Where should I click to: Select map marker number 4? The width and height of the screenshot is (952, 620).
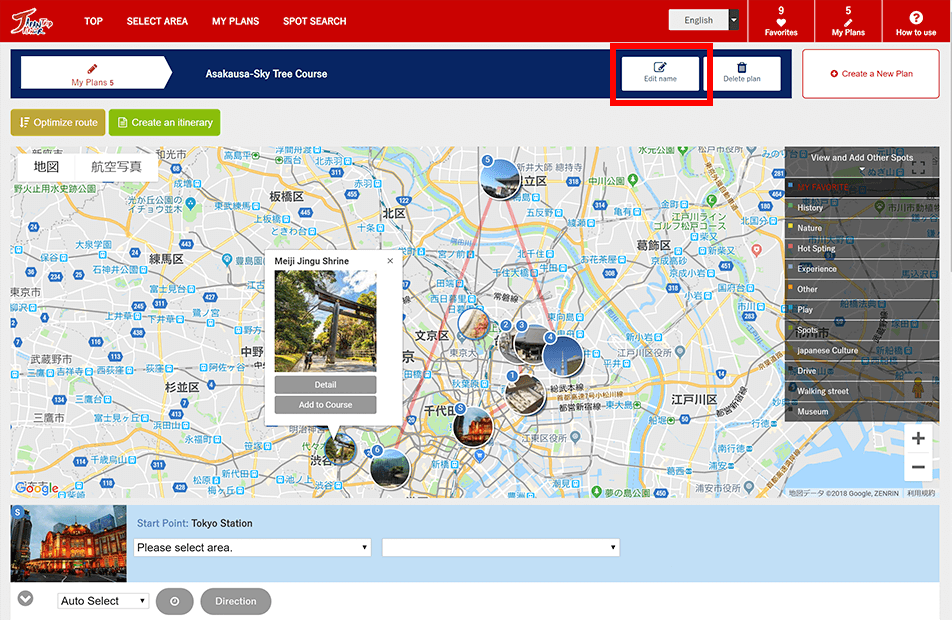click(x=563, y=356)
